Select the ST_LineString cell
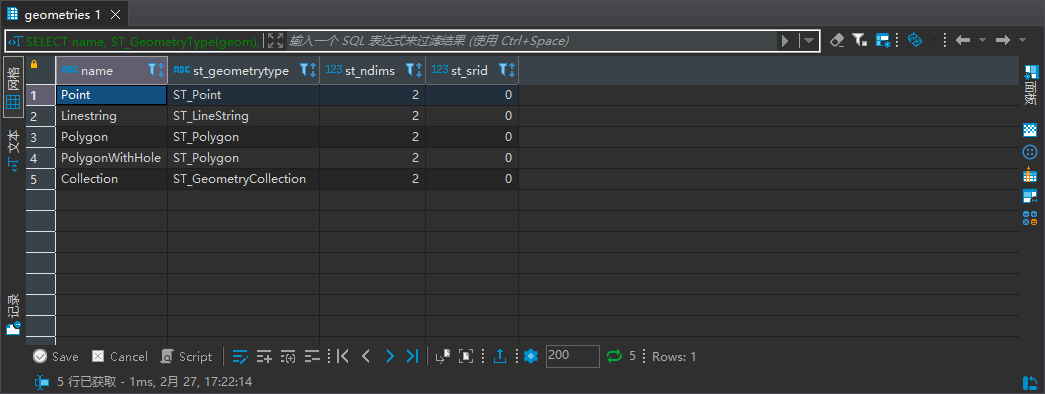1045x394 pixels. [x=243, y=116]
